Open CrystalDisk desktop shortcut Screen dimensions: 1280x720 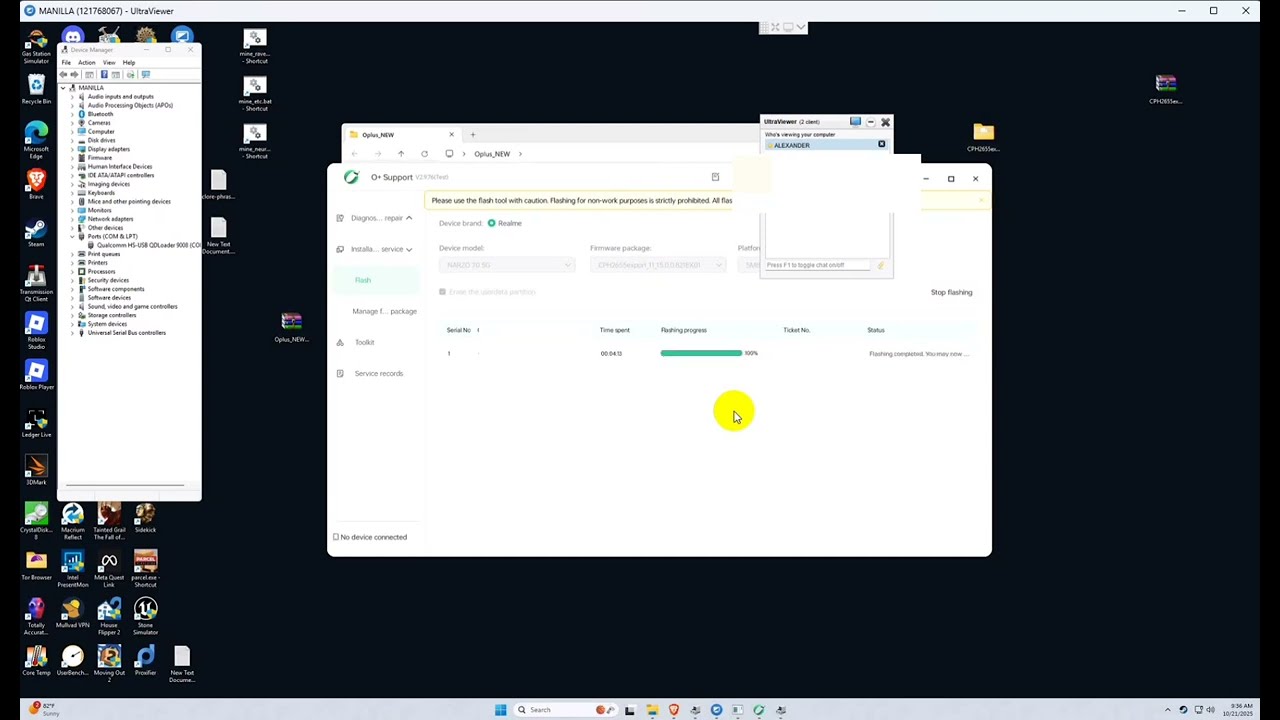[x=36, y=521]
